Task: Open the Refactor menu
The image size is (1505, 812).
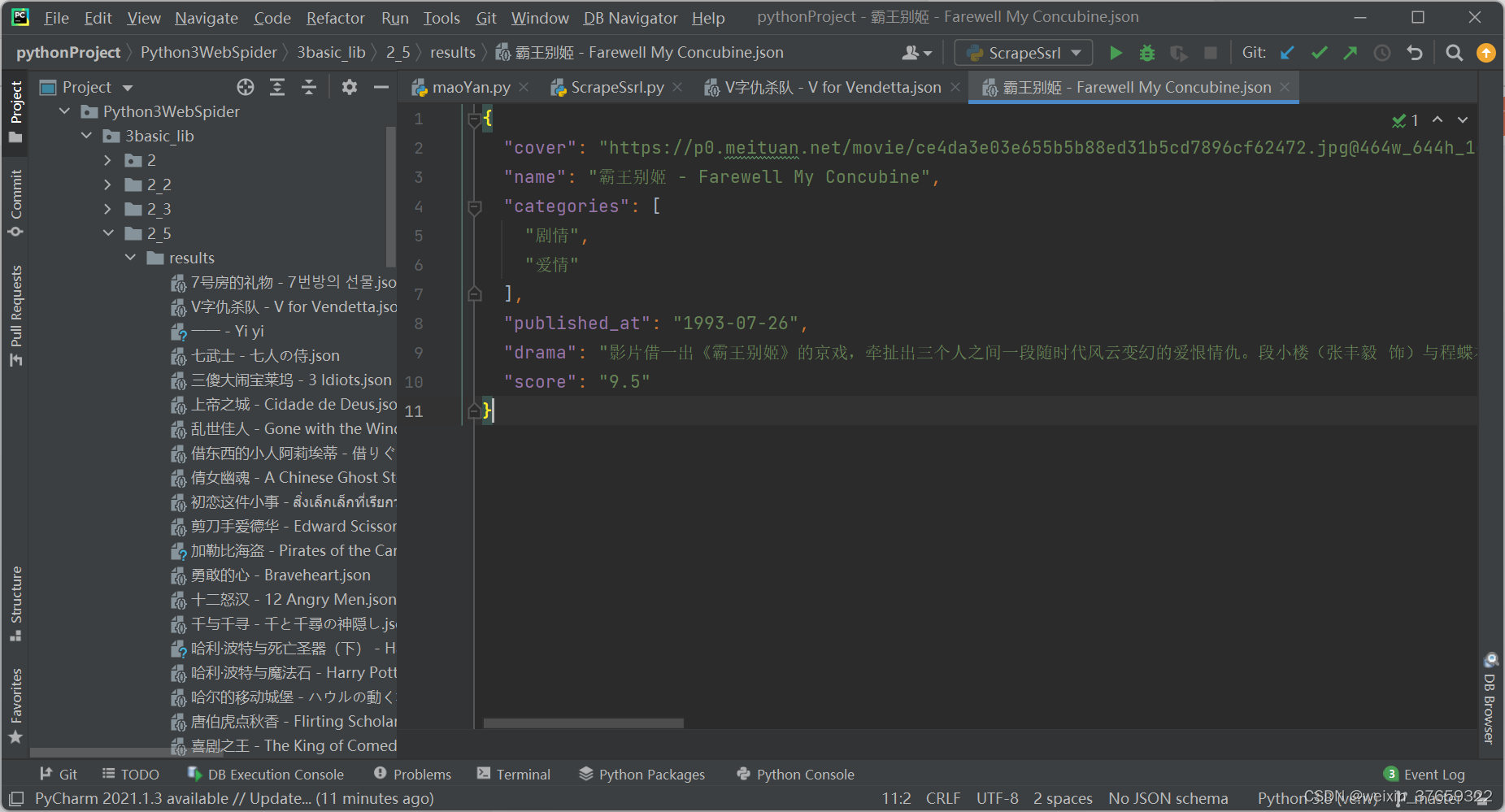Action: [335, 18]
